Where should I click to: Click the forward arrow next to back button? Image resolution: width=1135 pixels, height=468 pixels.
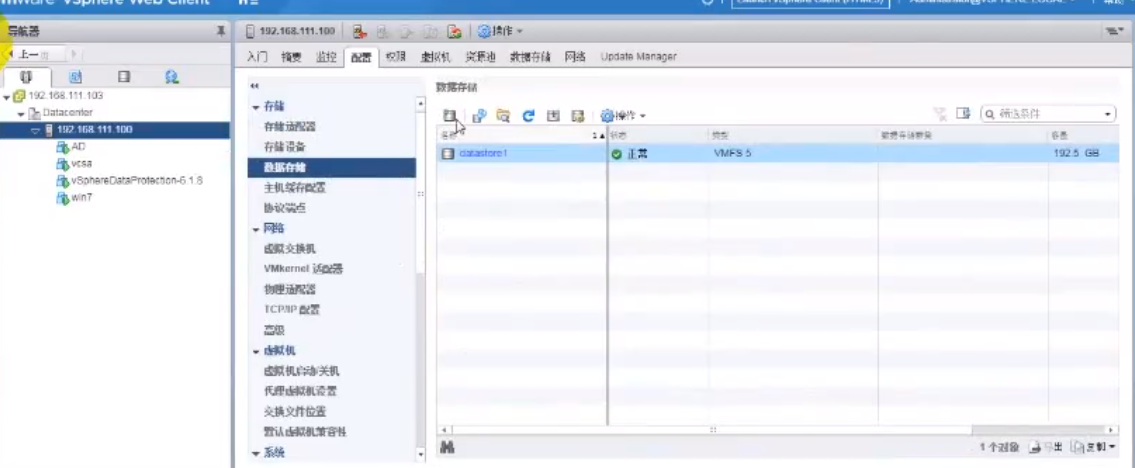(x=75, y=54)
